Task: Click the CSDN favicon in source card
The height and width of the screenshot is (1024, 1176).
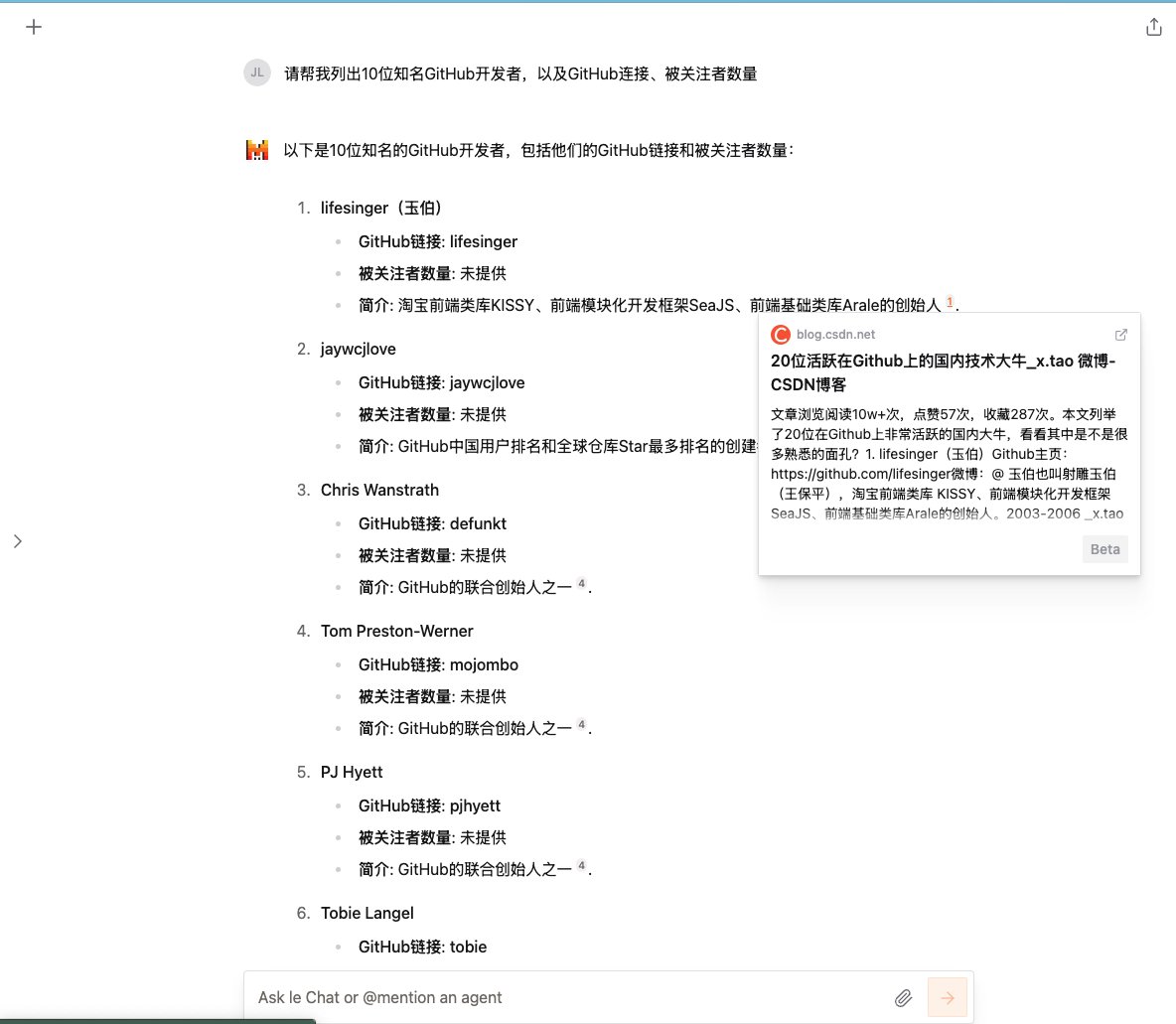Action: (781, 335)
